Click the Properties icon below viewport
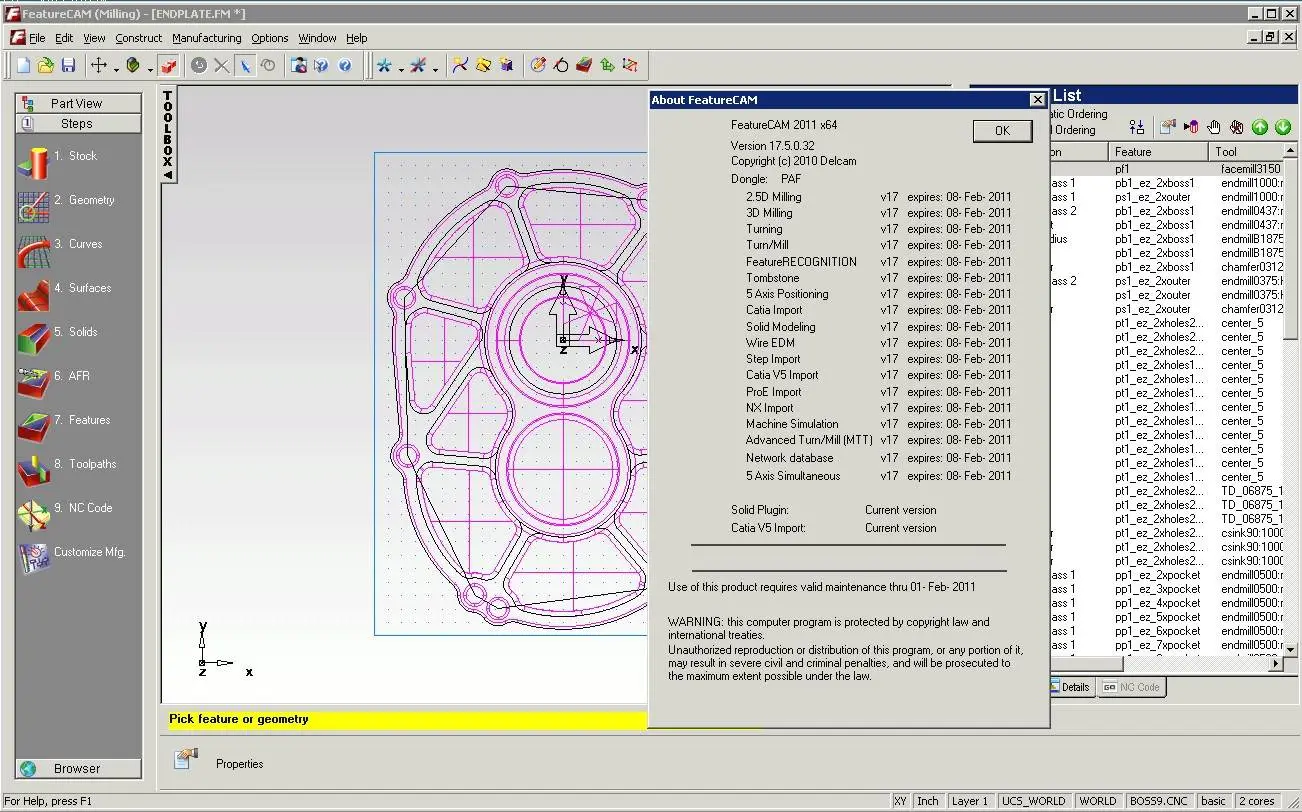Screen dimensions: 1302x812 click(185, 760)
